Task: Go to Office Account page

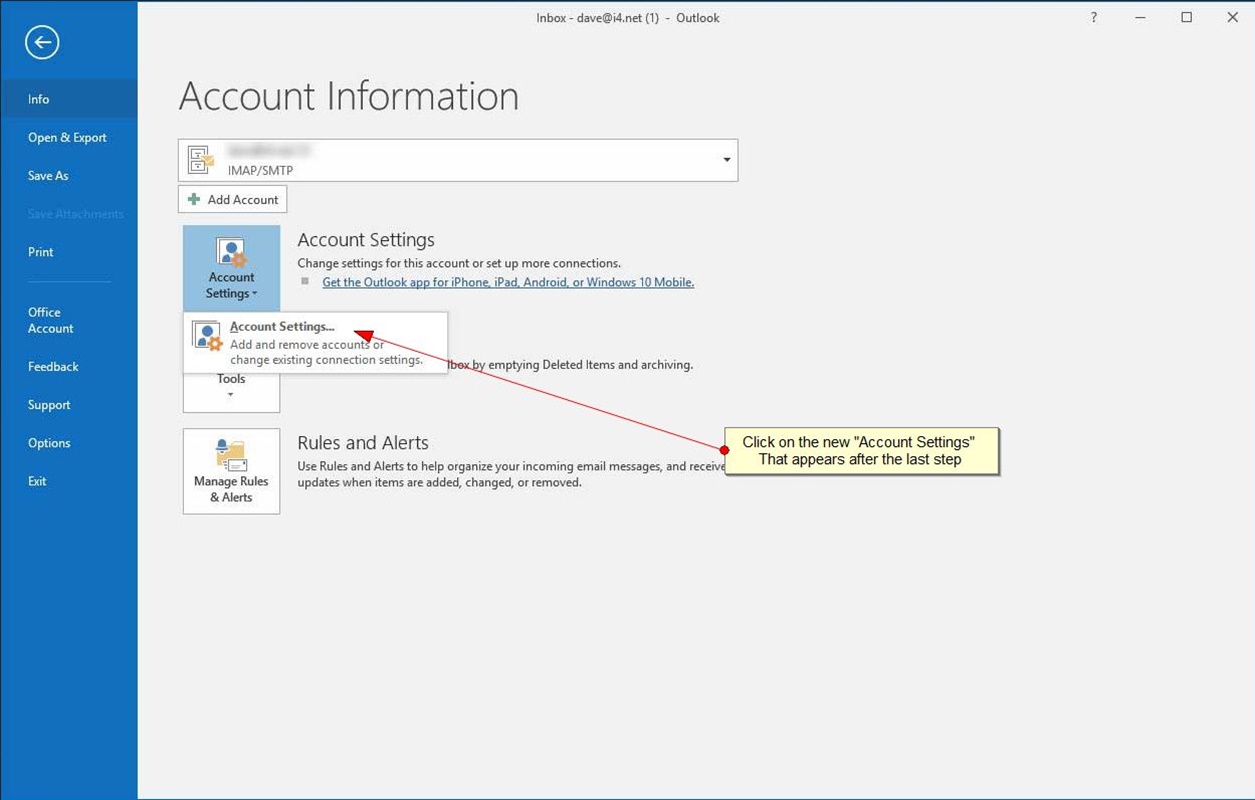Action: coord(50,320)
